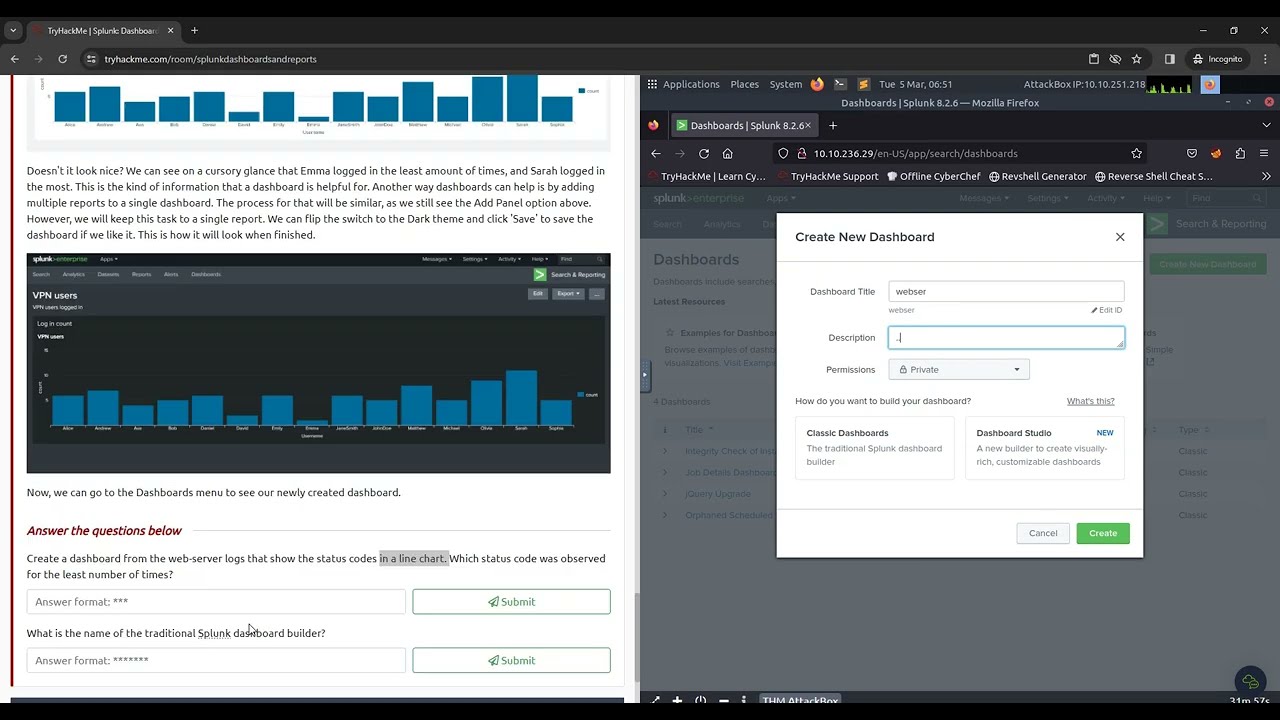Screen dimensions: 1280x720
Task: Close the TryHackMe Chrome tab
Action: [x=170, y=30]
